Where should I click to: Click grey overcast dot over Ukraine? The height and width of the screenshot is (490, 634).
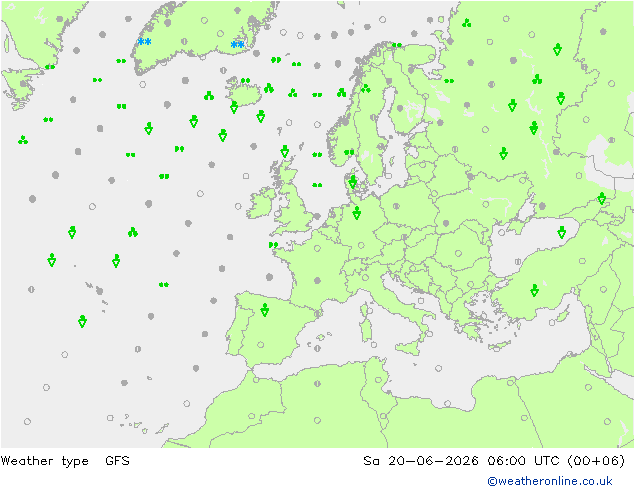(x=446, y=223)
